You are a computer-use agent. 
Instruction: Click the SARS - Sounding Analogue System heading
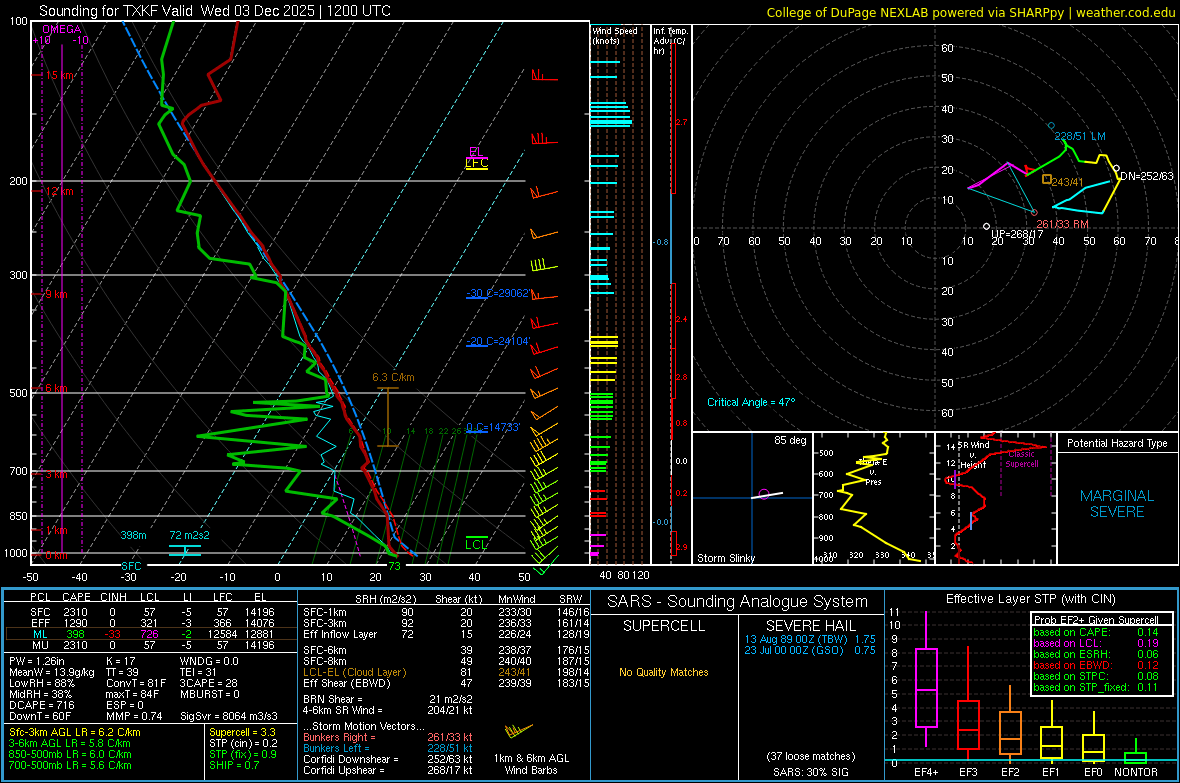click(738, 602)
